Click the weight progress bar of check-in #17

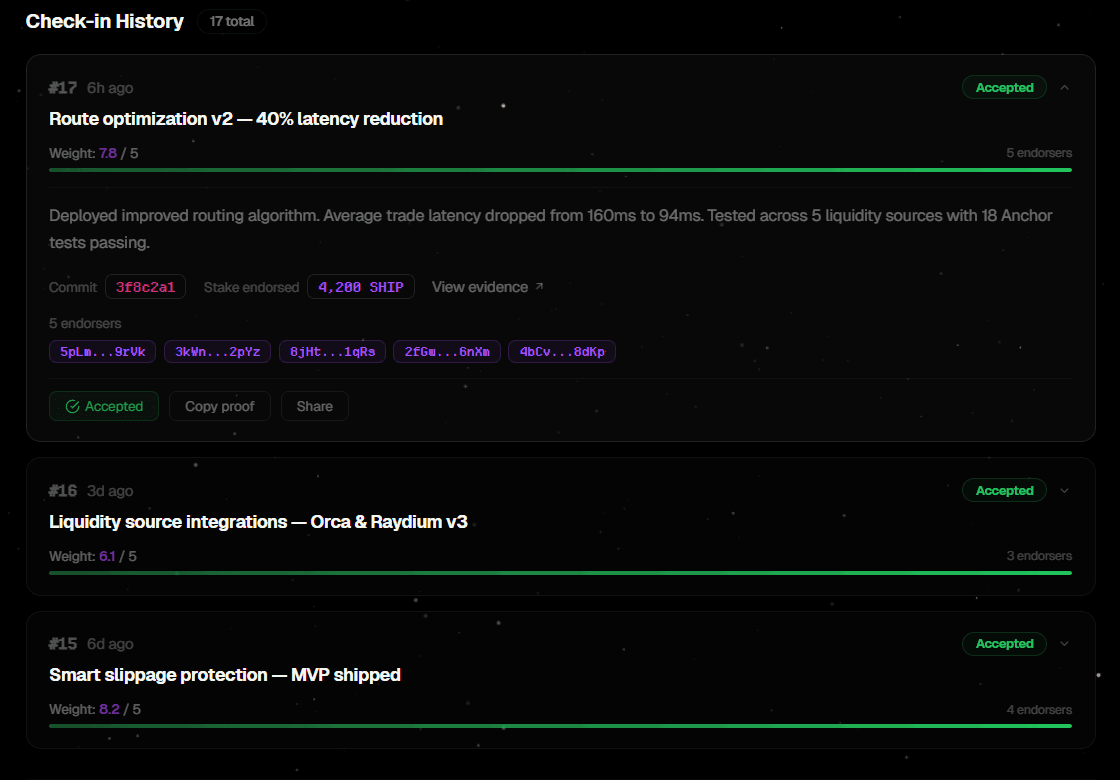click(x=560, y=170)
